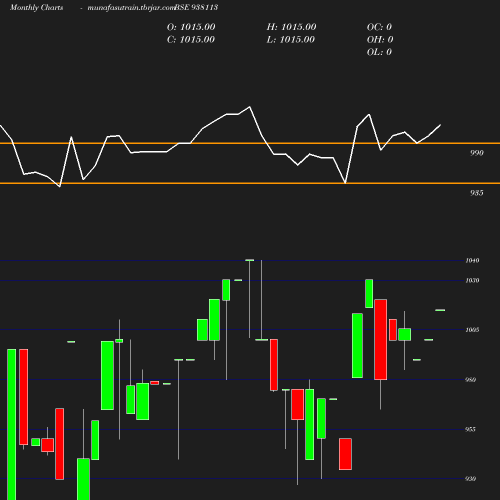Click the '1030' price axis label

click(x=472, y=280)
